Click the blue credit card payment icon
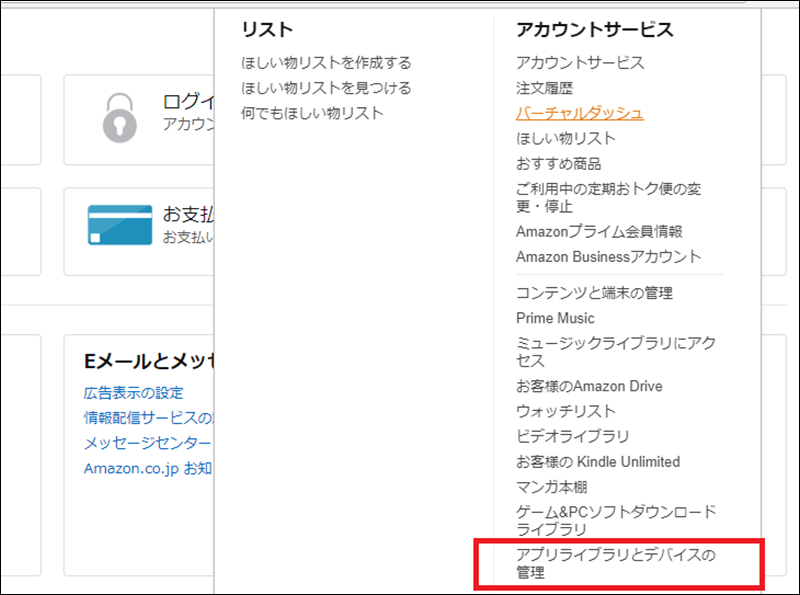Screen dimensions: 800x595 point(120,225)
